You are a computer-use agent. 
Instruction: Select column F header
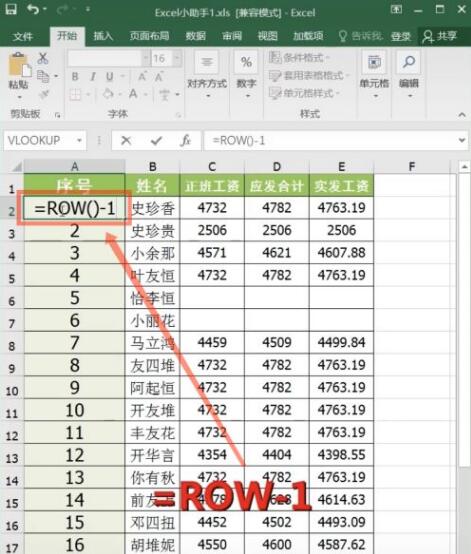412,166
